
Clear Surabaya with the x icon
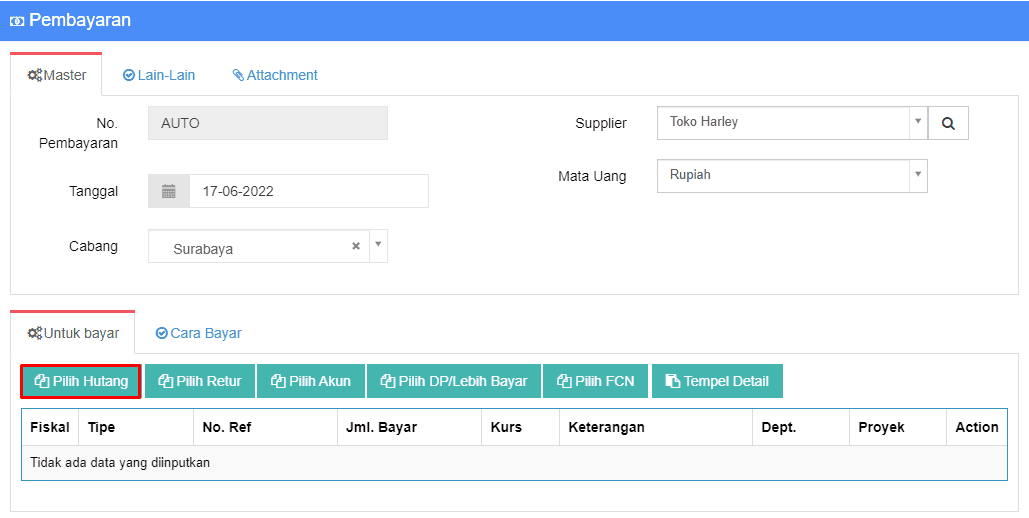pos(356,246)
